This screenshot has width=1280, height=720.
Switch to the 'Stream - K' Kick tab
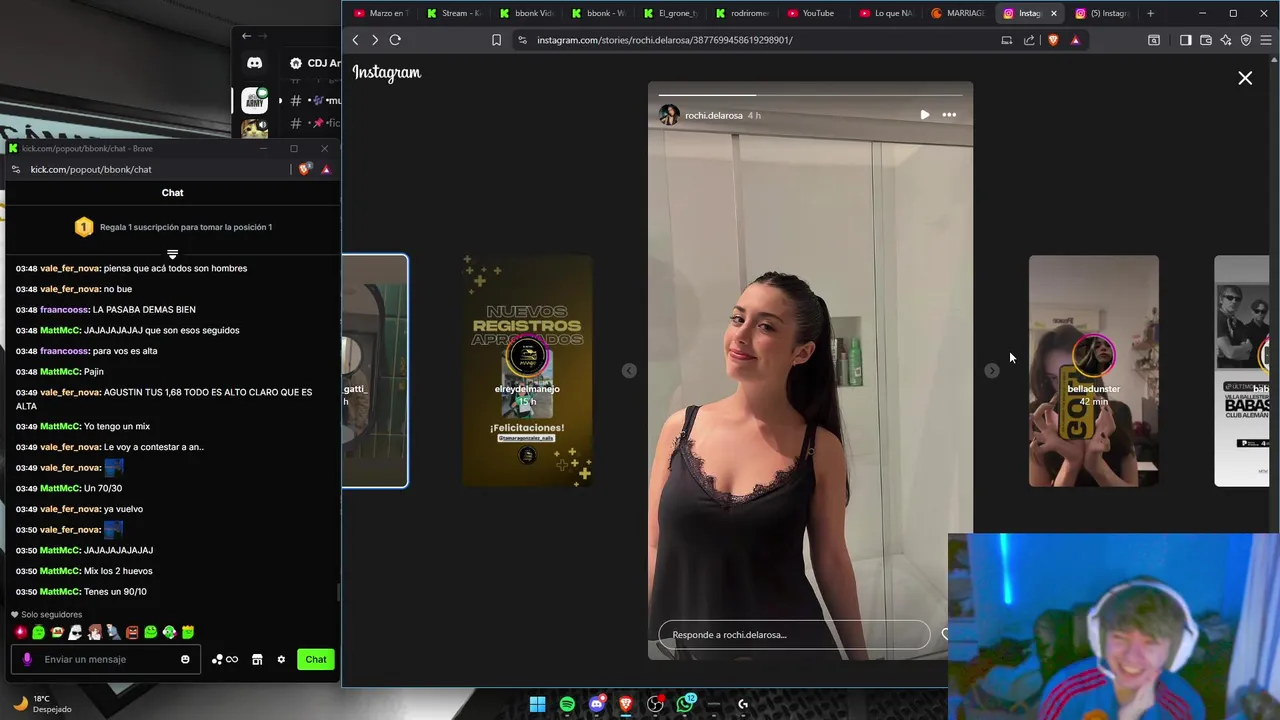(453, 13)
